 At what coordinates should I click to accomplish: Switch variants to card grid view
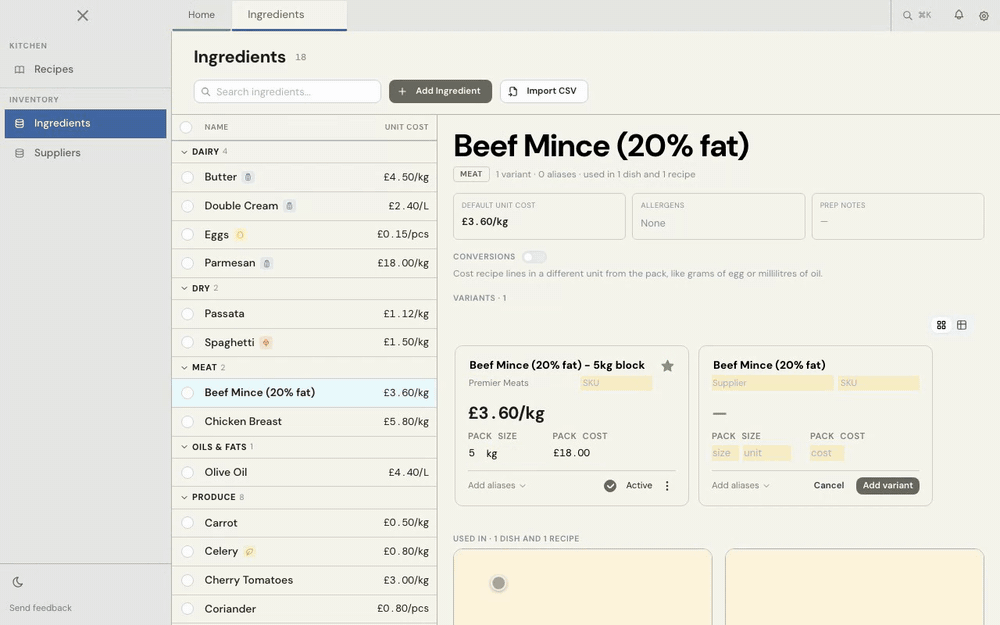941,325
